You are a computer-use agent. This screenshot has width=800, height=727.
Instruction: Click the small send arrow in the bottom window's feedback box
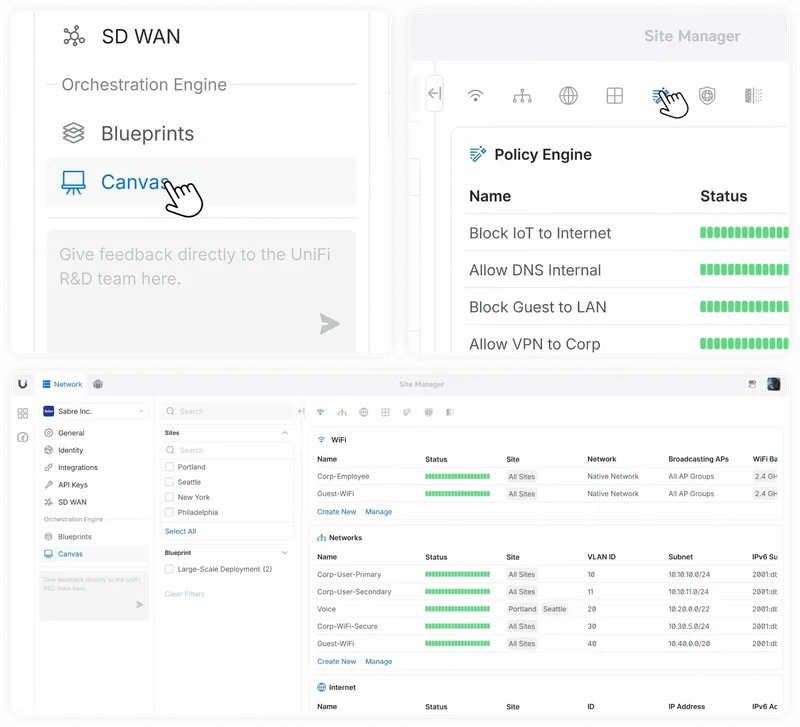pyautogui.click(x=139, y=605)
